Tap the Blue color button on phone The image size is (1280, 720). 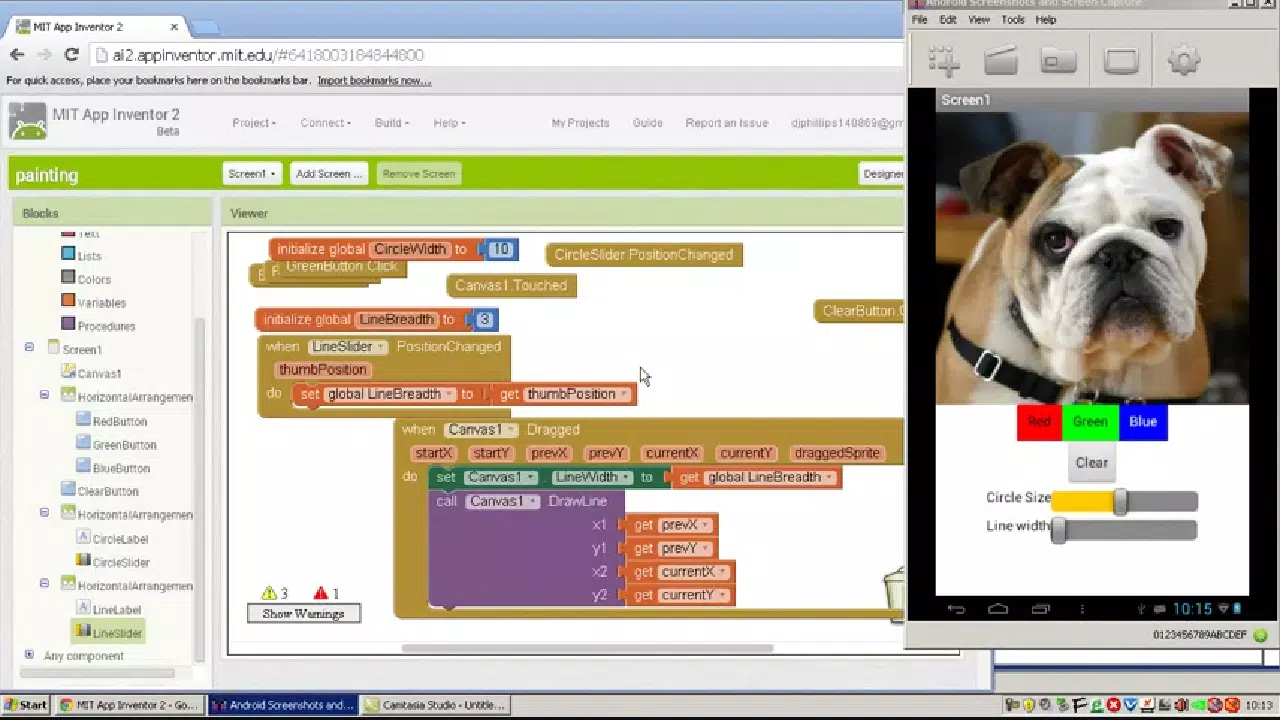[x=1143, y=422]
